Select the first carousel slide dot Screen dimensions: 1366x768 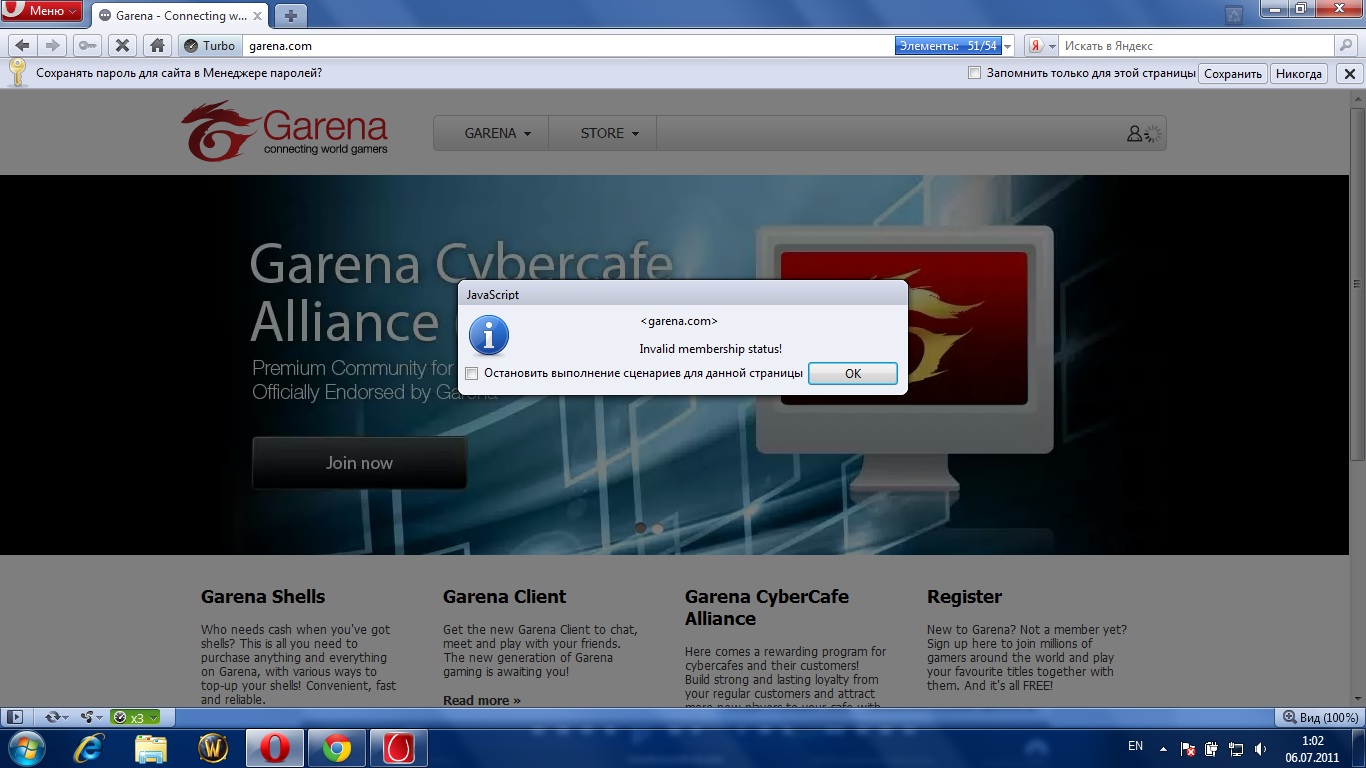pyautogui.click(x=641, y=528)
